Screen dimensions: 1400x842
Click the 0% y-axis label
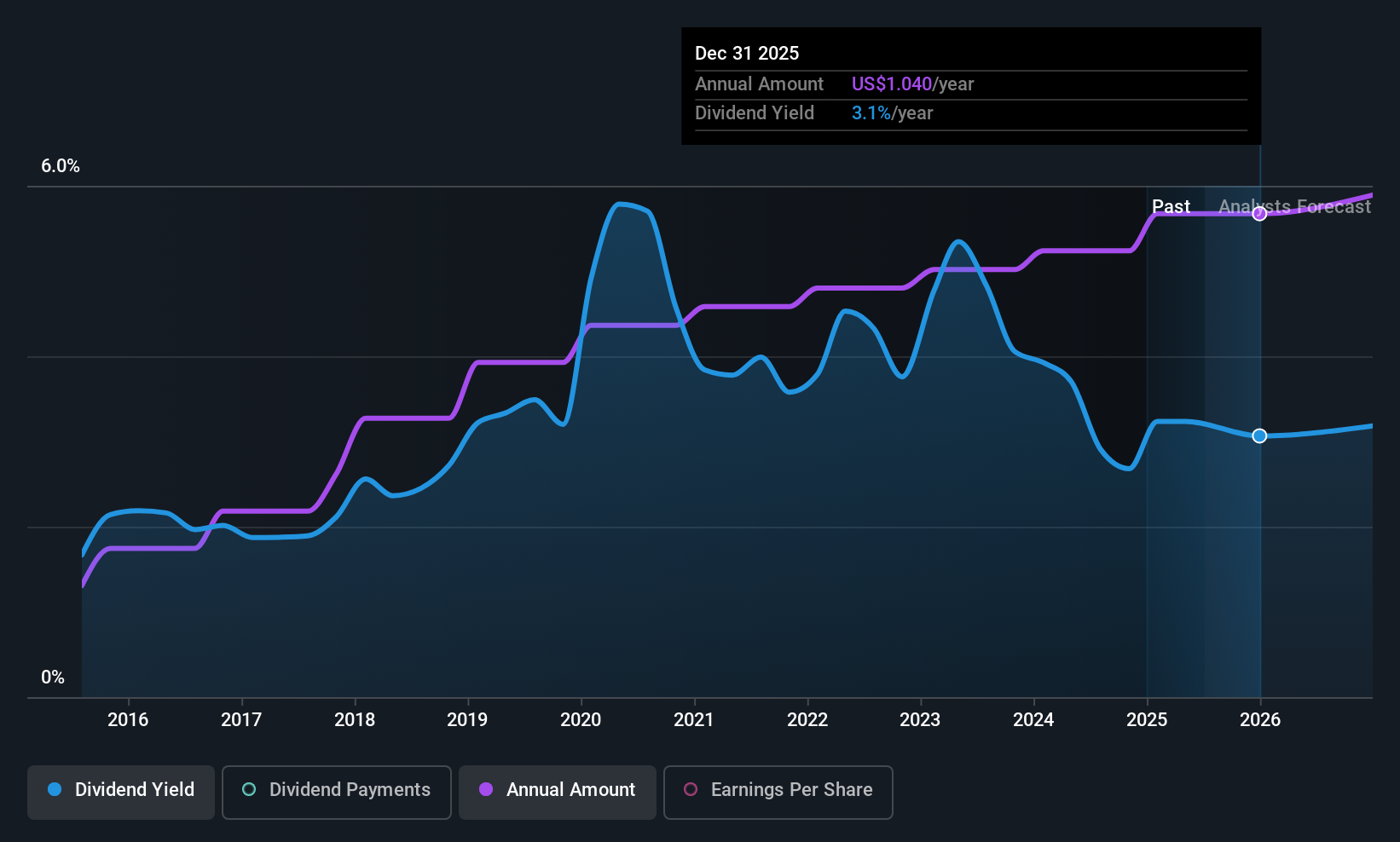coord(53,678)
